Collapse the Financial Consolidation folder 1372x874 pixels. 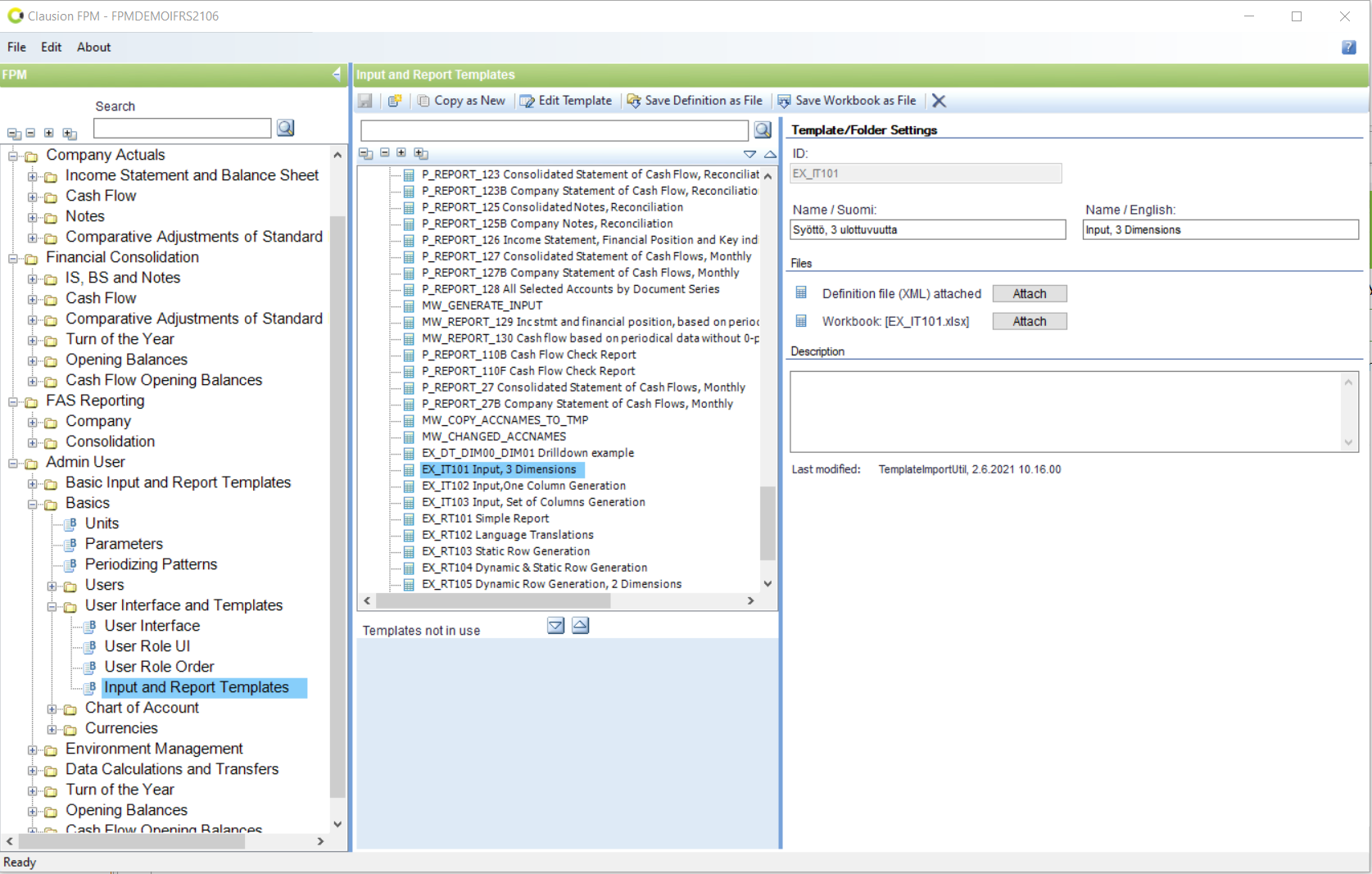click(13, 258)
